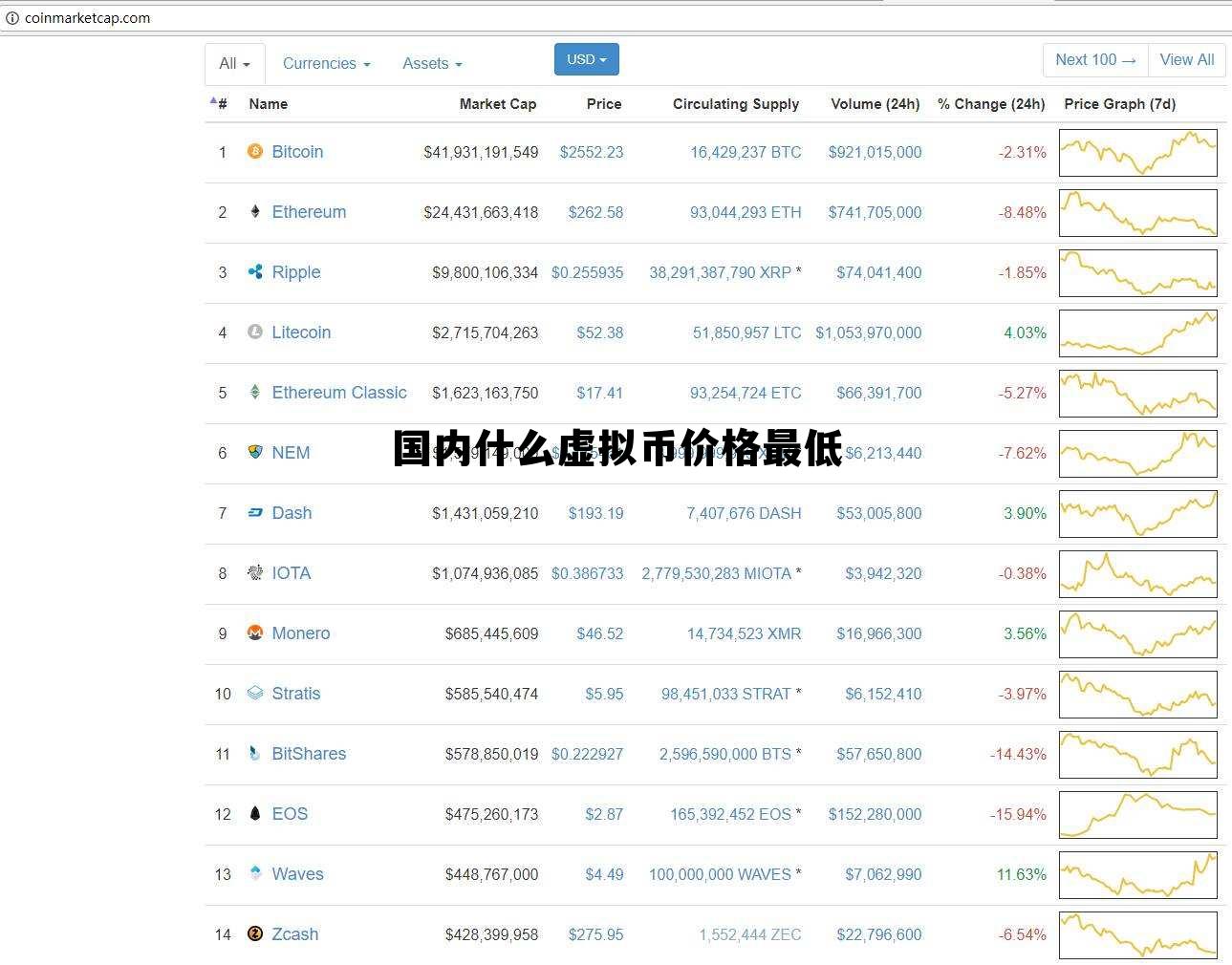Open the Zcash name link
The image size is (1232, 965).
point(294,933)
